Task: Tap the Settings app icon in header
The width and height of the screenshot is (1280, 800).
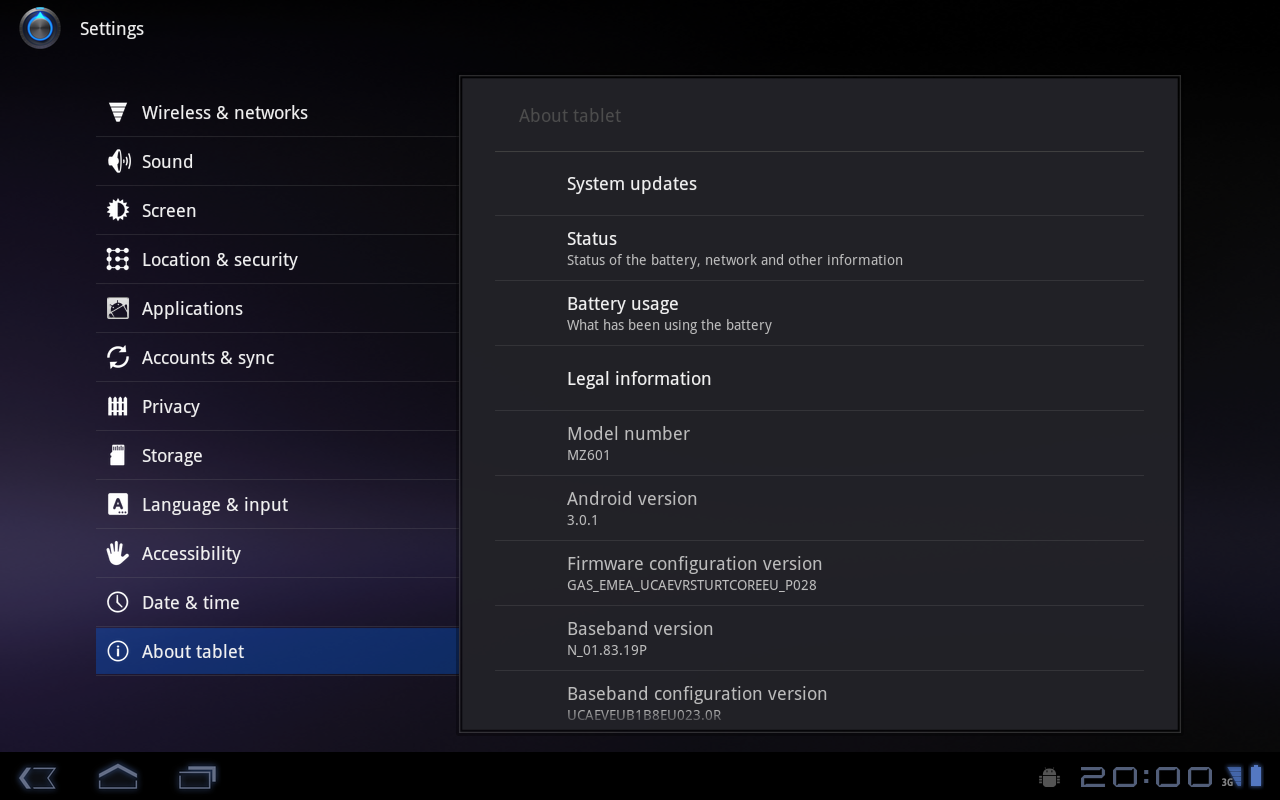Action: click(40, 28)
